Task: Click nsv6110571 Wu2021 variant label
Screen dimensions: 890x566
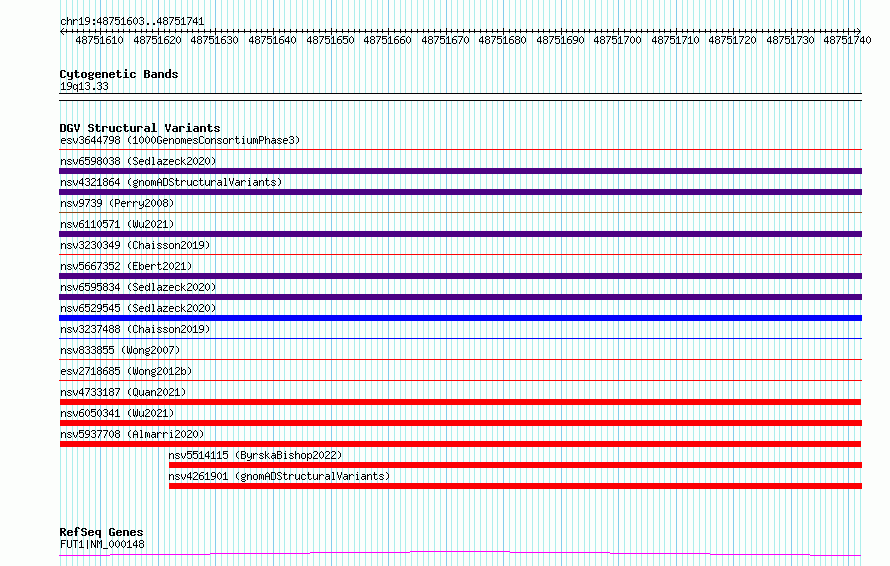Action: [117, 224]
